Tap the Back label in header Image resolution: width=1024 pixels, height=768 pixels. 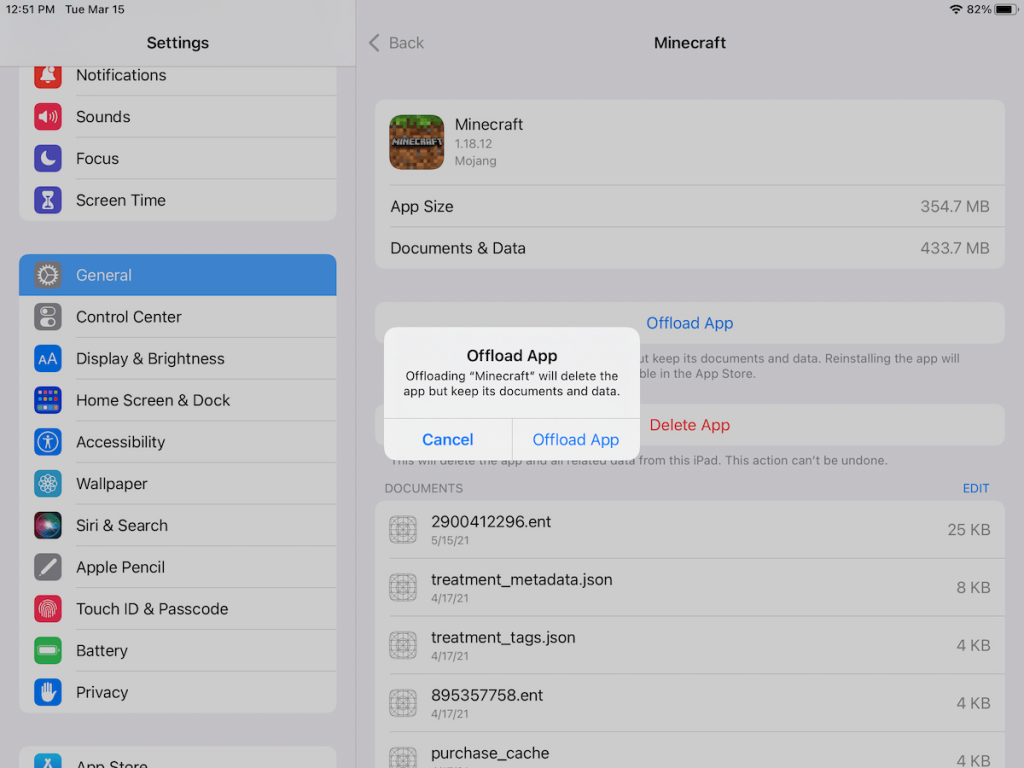(x=406, y=43)
